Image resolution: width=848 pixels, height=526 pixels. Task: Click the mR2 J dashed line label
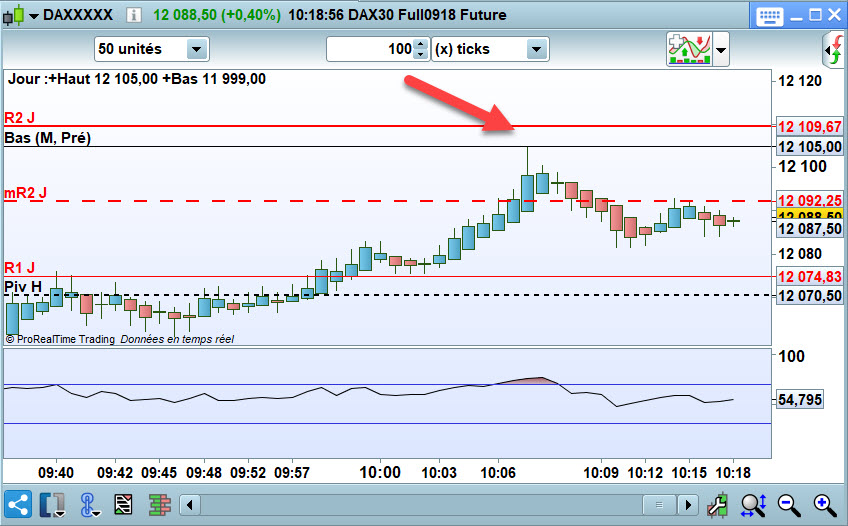coord(25,192)
